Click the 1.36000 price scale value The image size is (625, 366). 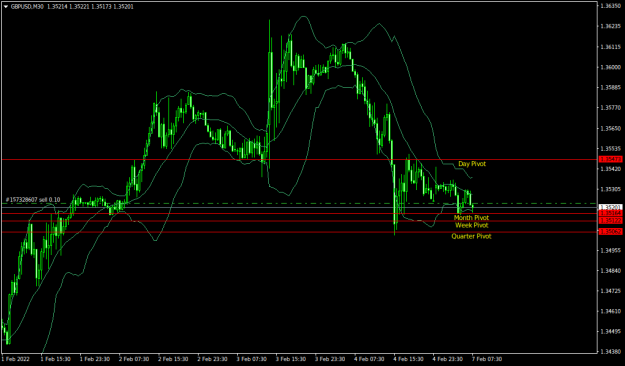coord(611,67)
